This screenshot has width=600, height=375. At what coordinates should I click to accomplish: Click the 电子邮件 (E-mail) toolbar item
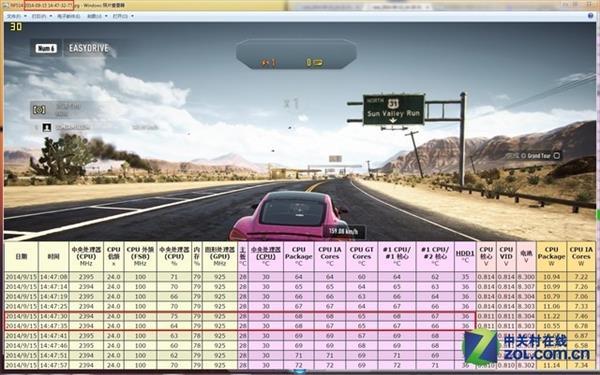pos(68,16)
